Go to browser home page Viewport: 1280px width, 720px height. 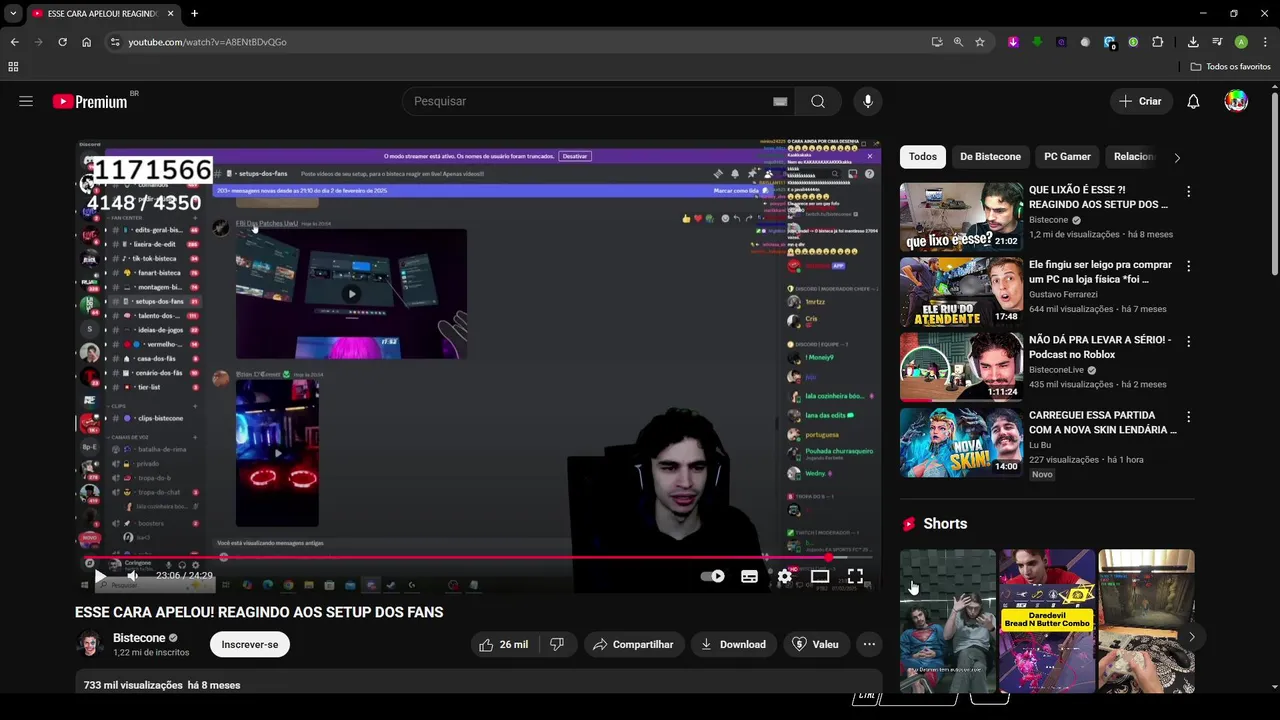[86, 42]
